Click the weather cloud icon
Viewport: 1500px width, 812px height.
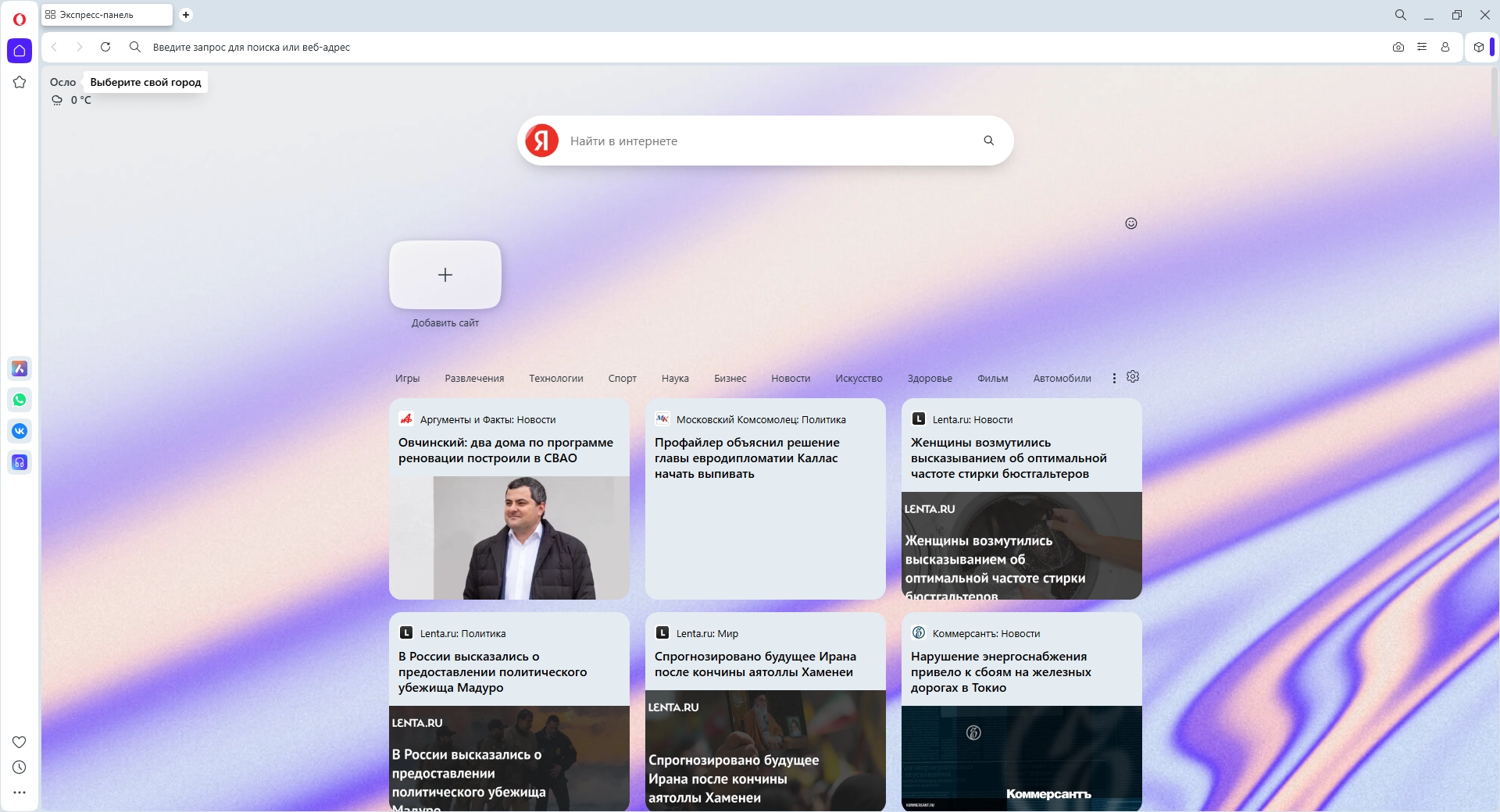[x=57, y=100]
